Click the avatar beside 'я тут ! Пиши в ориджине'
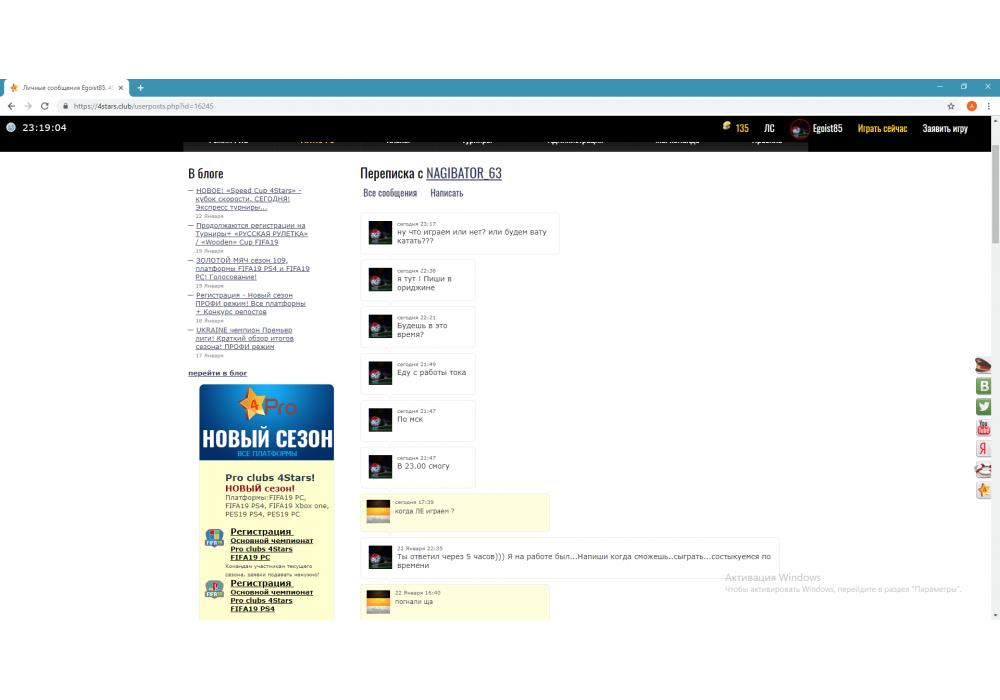1000x700 pixels. (x=380, y=279)
